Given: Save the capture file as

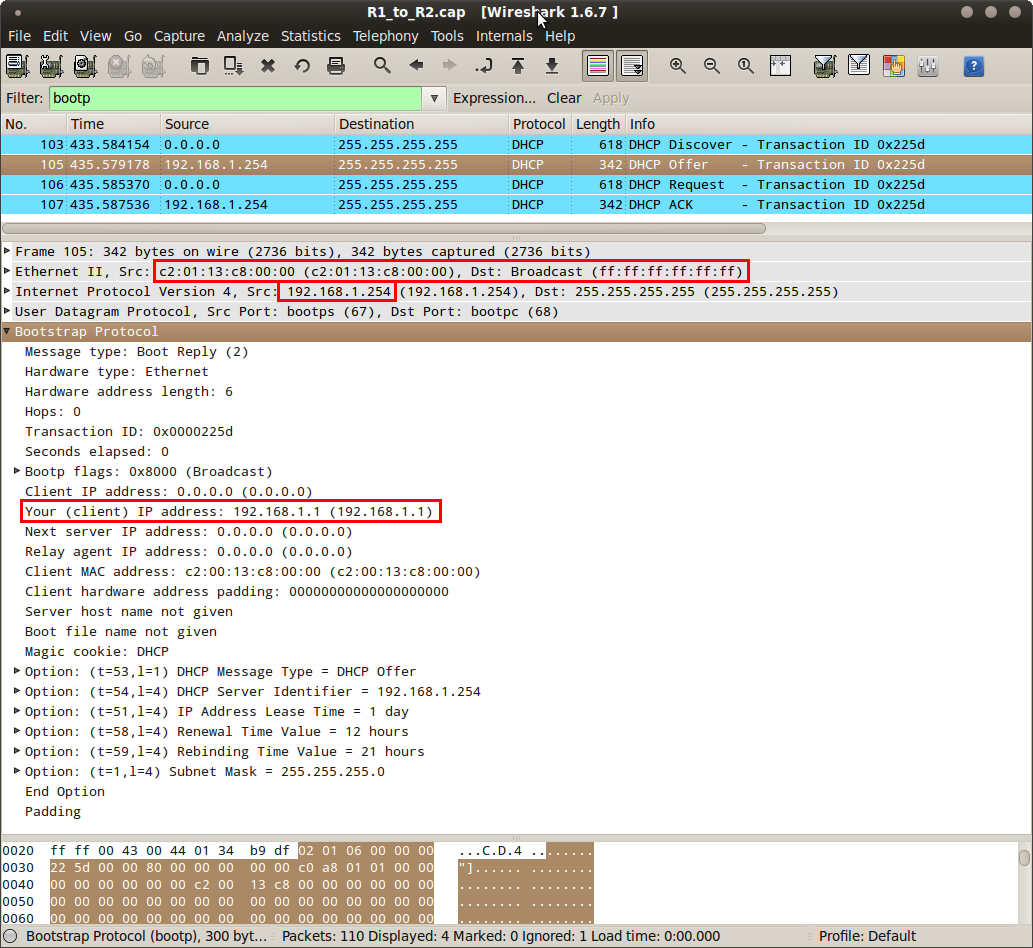Looking at the screenshot, I should [x=234, y=66].
